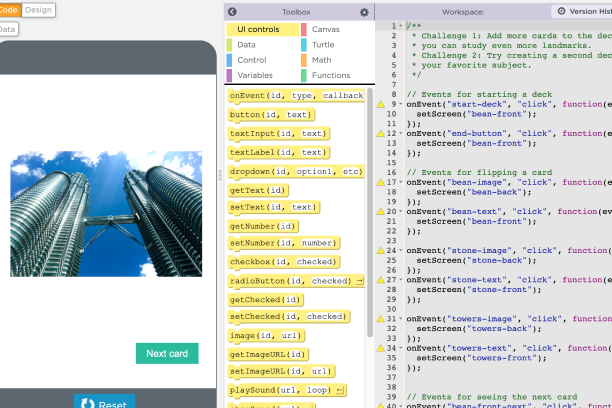612x408 pixels.
Task: Expand radioButton block parameters arrow
Action: pos(359,281)
